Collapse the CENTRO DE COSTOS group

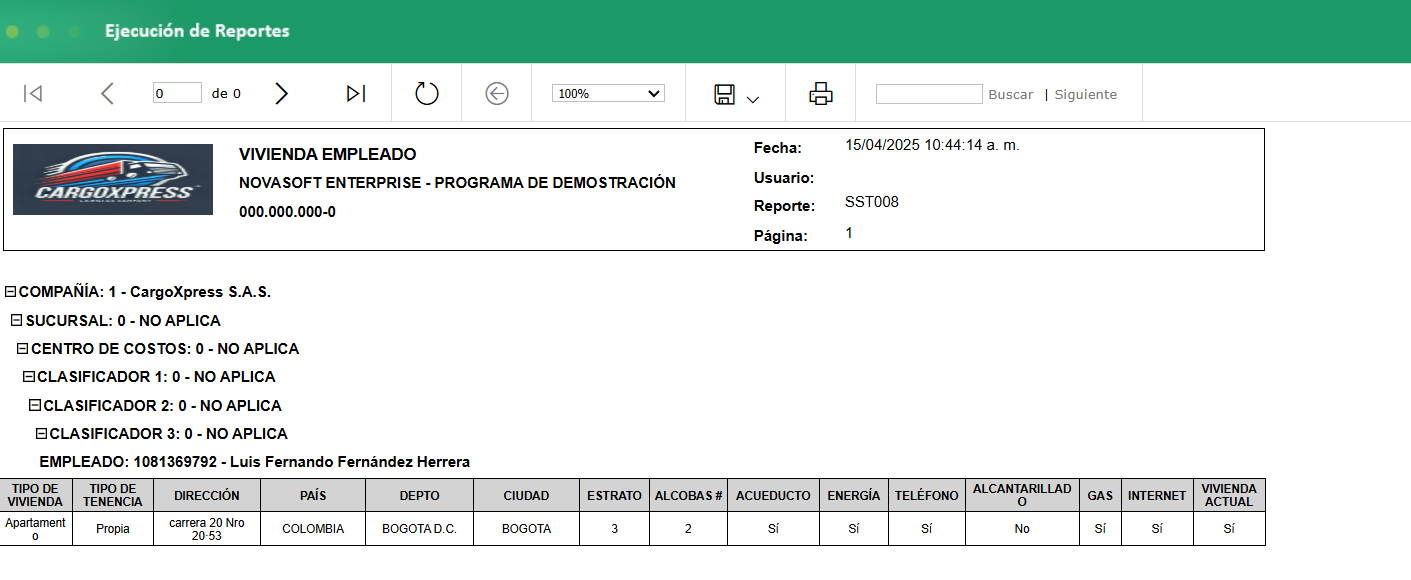coord(23,348)
